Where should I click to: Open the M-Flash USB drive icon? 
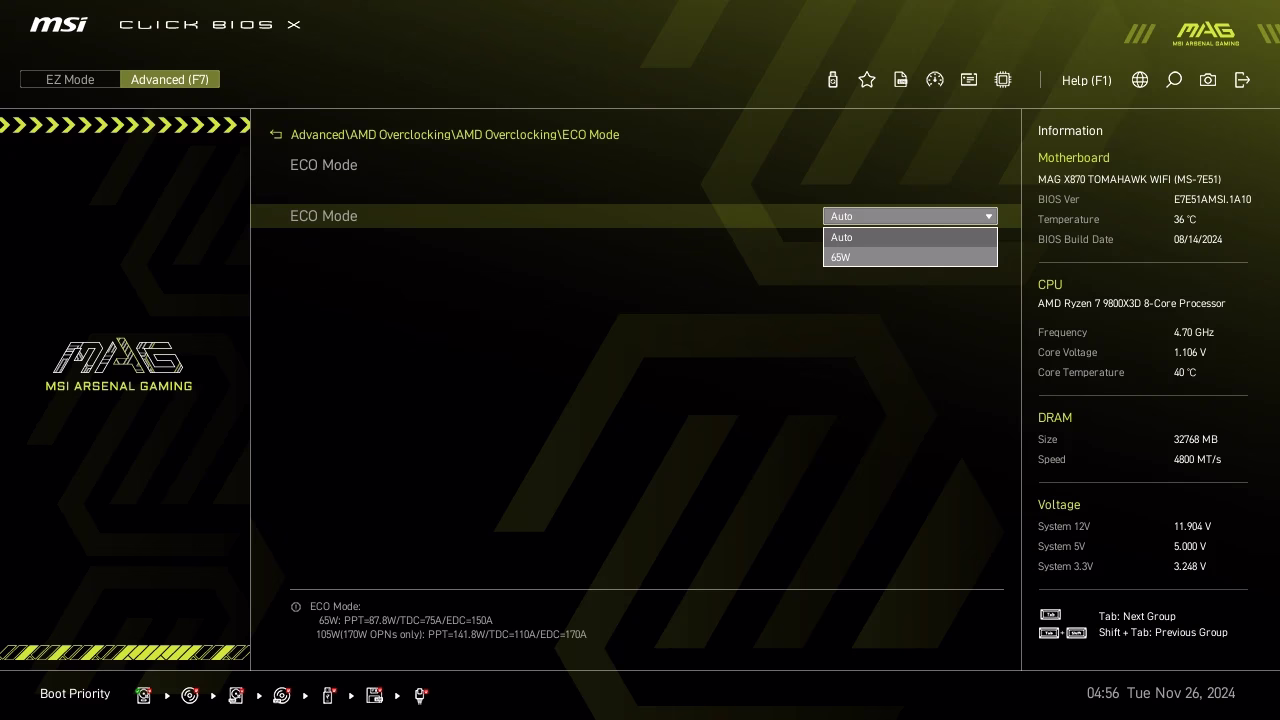833,80
